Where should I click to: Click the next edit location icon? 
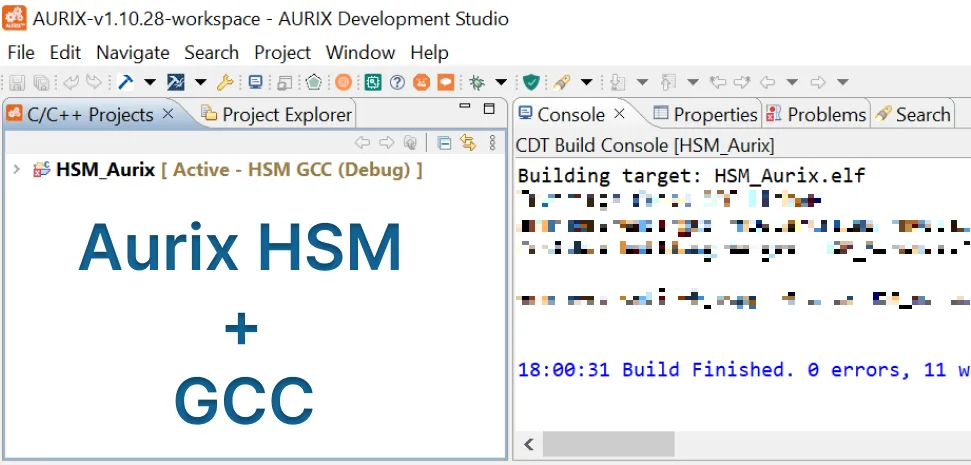[742, 82]
